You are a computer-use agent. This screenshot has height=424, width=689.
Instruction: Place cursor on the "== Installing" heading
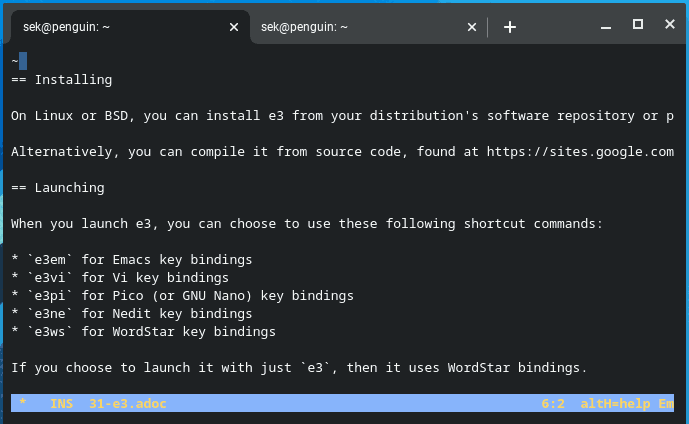tap(62, 80)
